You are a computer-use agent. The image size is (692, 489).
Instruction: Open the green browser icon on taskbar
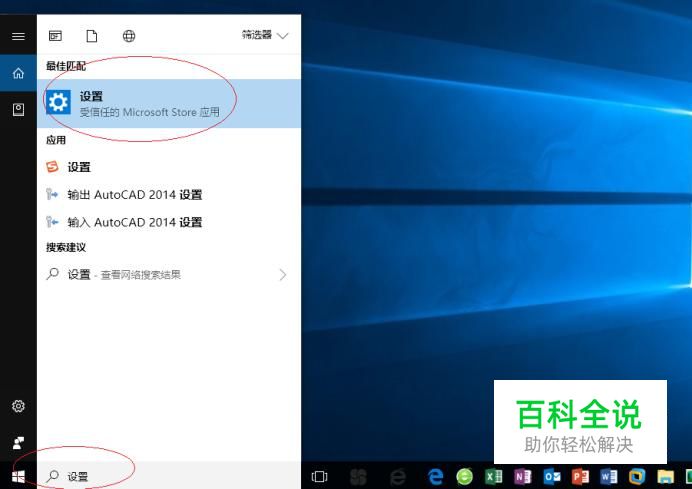pos(464,477)
